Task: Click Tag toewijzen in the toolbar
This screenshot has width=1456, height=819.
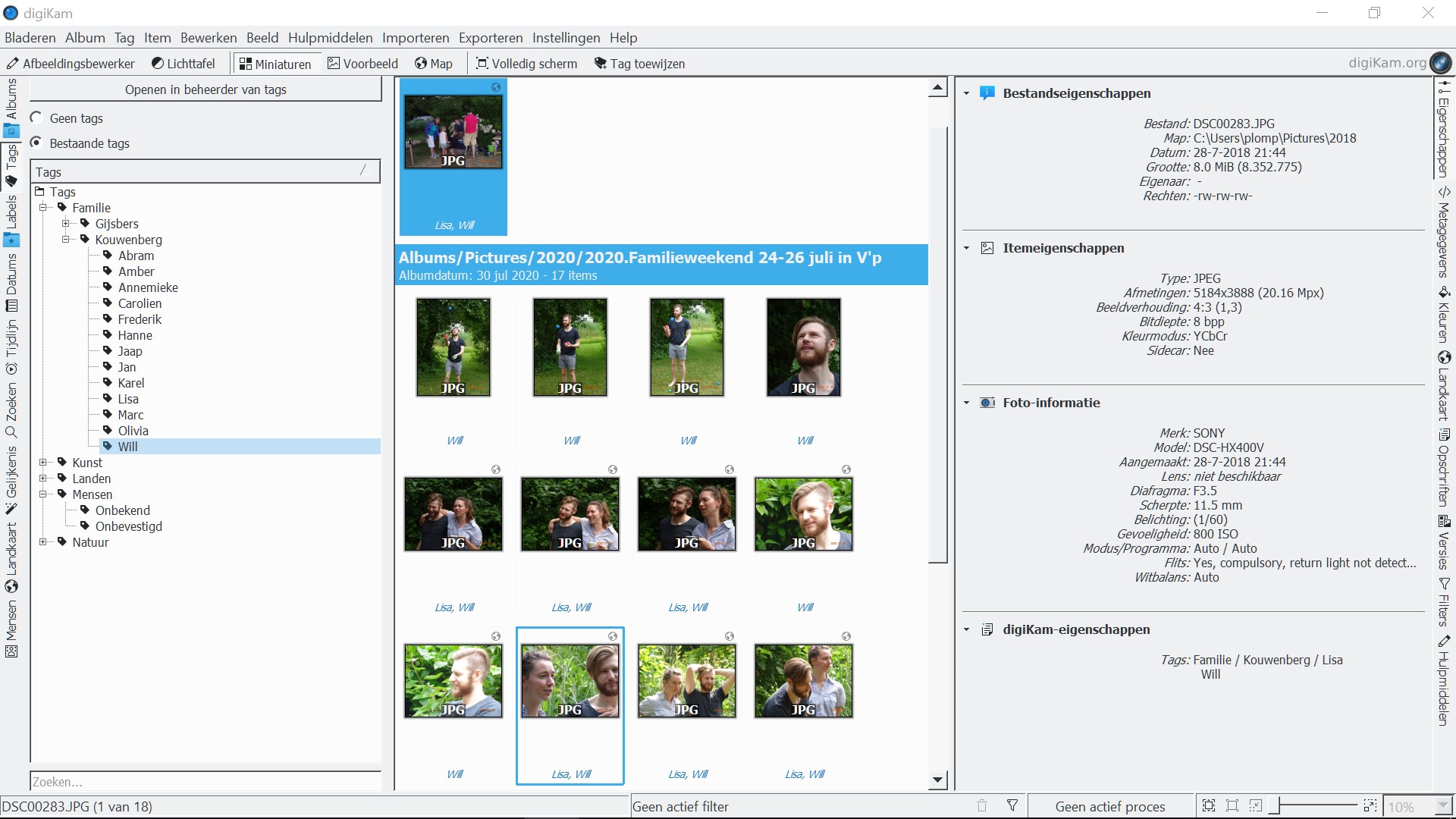Action: tap(639, 64)
